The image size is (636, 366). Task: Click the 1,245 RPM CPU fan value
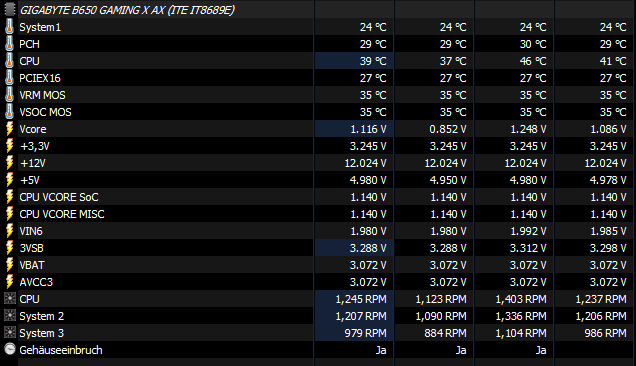tap(361, 299)
